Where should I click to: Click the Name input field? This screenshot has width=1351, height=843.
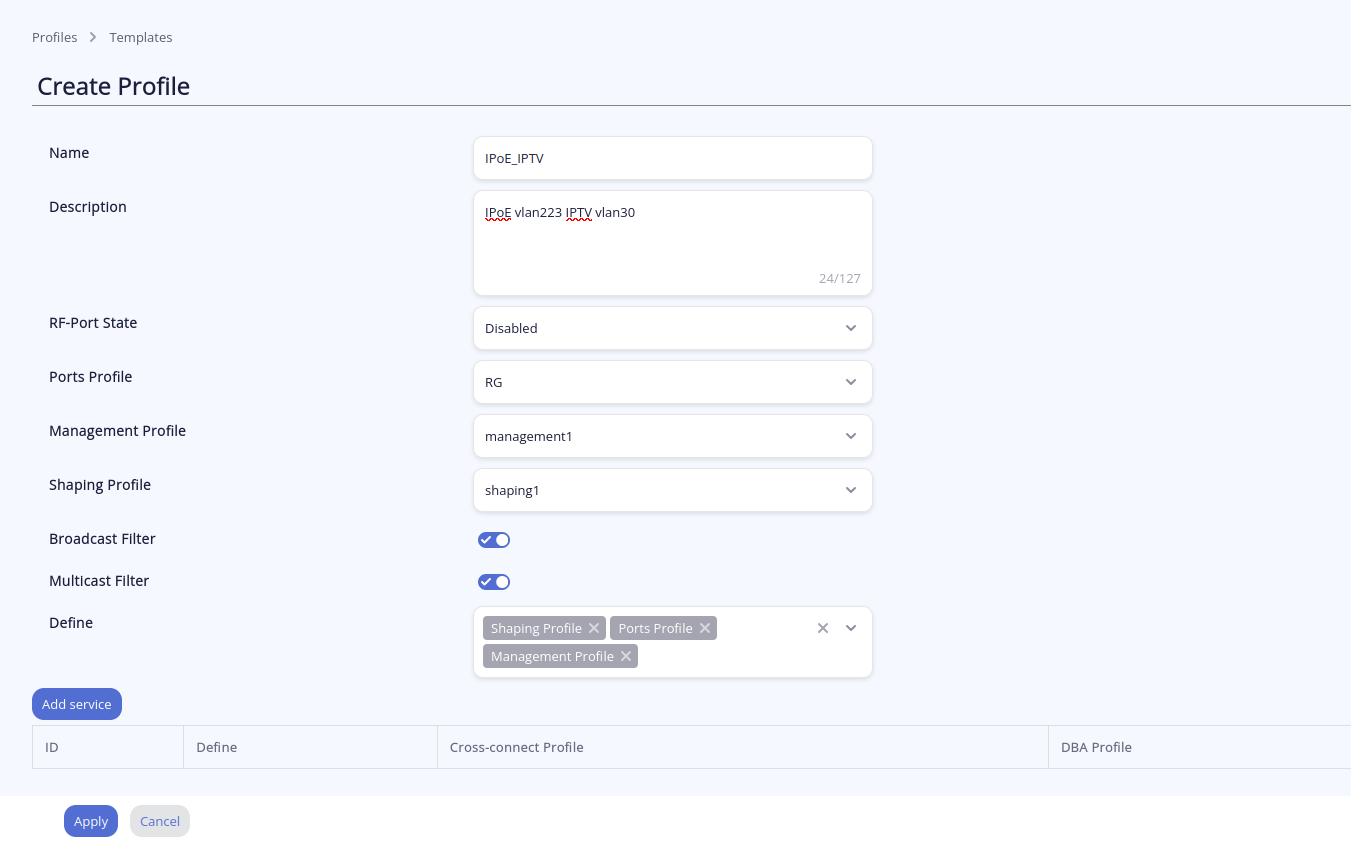[x=672, y=158]
